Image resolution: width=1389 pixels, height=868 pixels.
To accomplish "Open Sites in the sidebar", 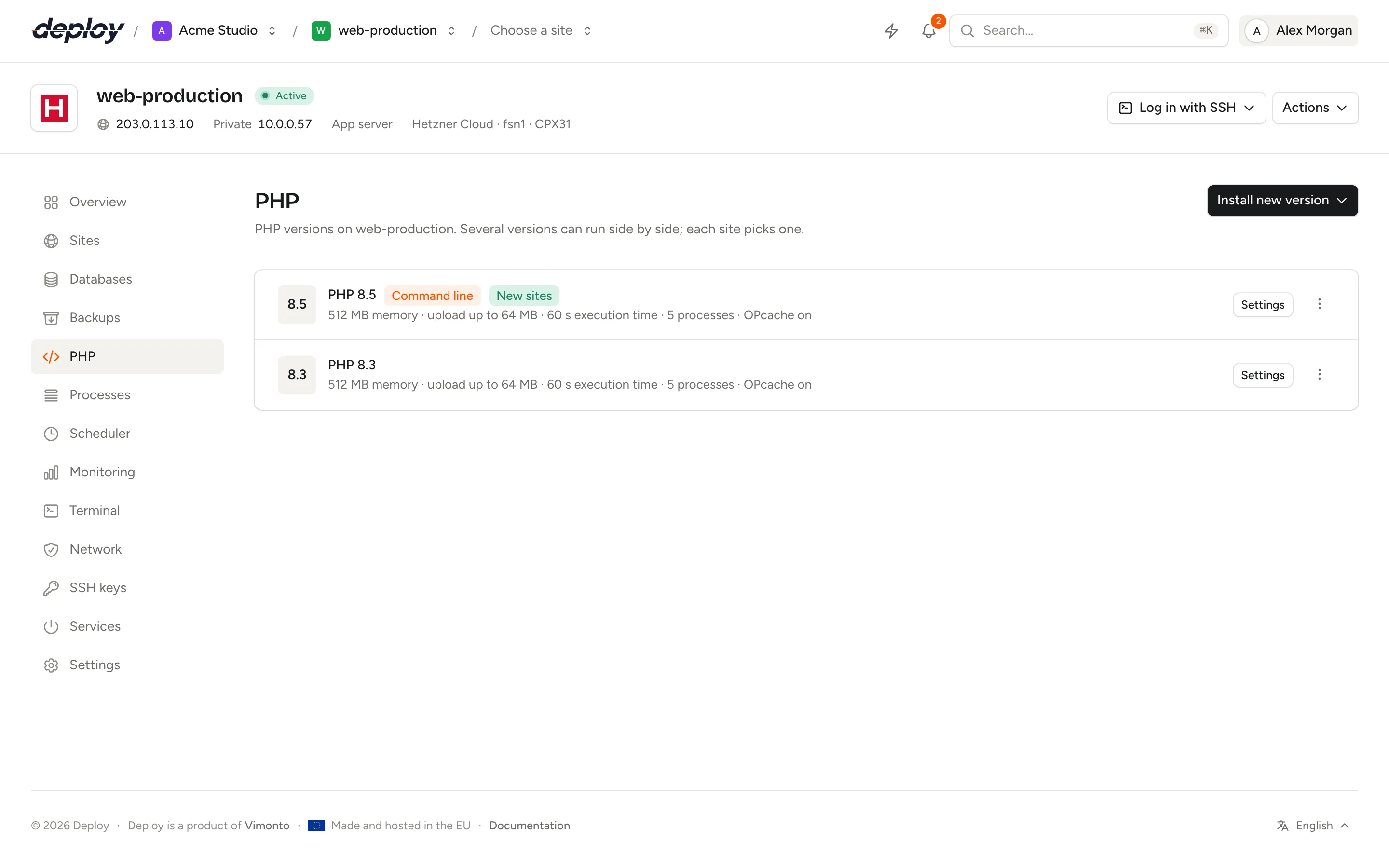I will pos(127,241).
